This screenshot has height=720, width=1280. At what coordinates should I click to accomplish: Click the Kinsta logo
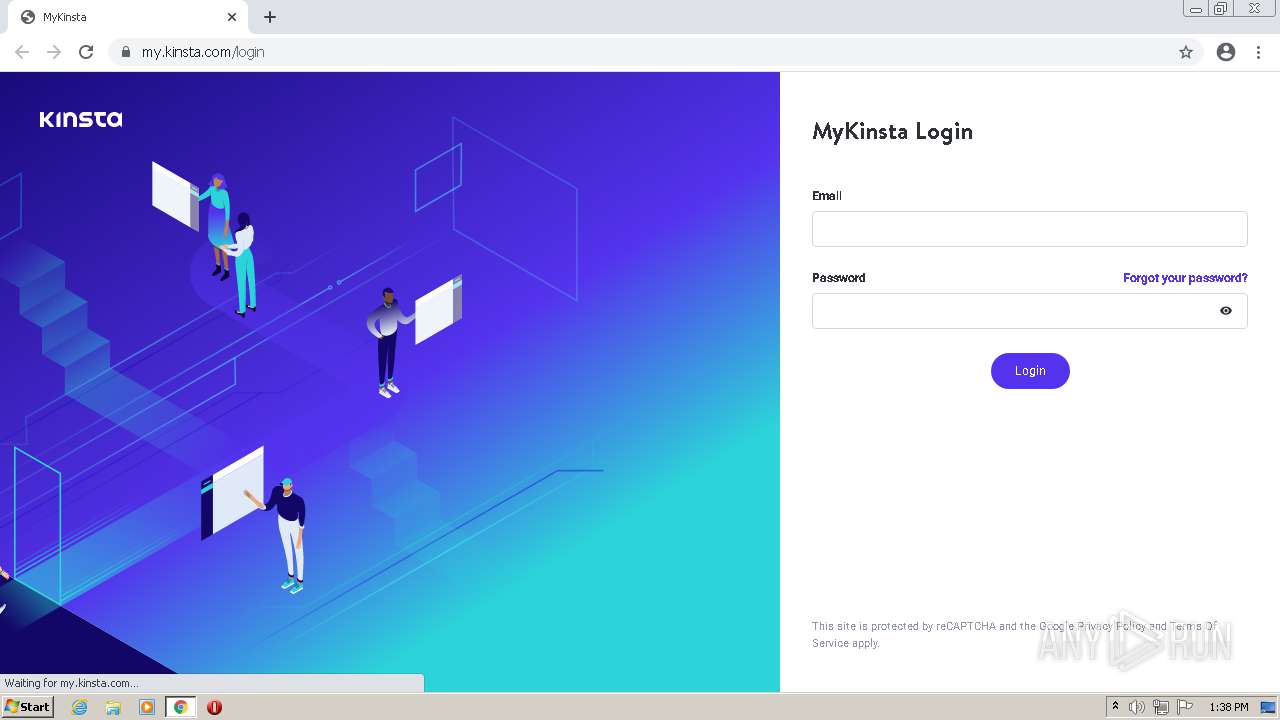(81, 119)
